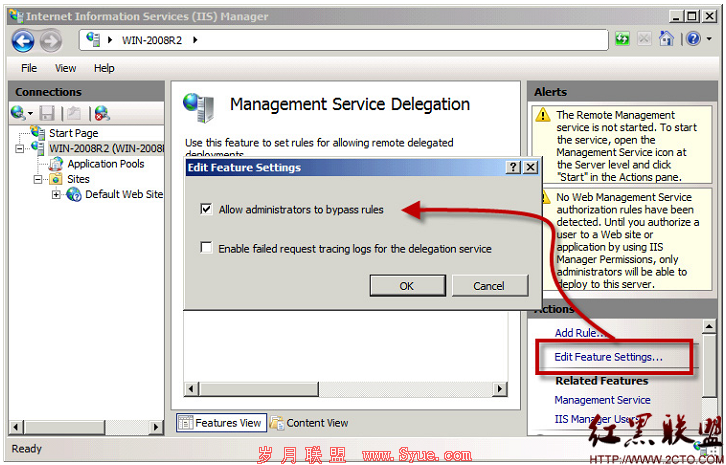
Task: Click the Delete Connection icon in Connections
Action: 102,113
